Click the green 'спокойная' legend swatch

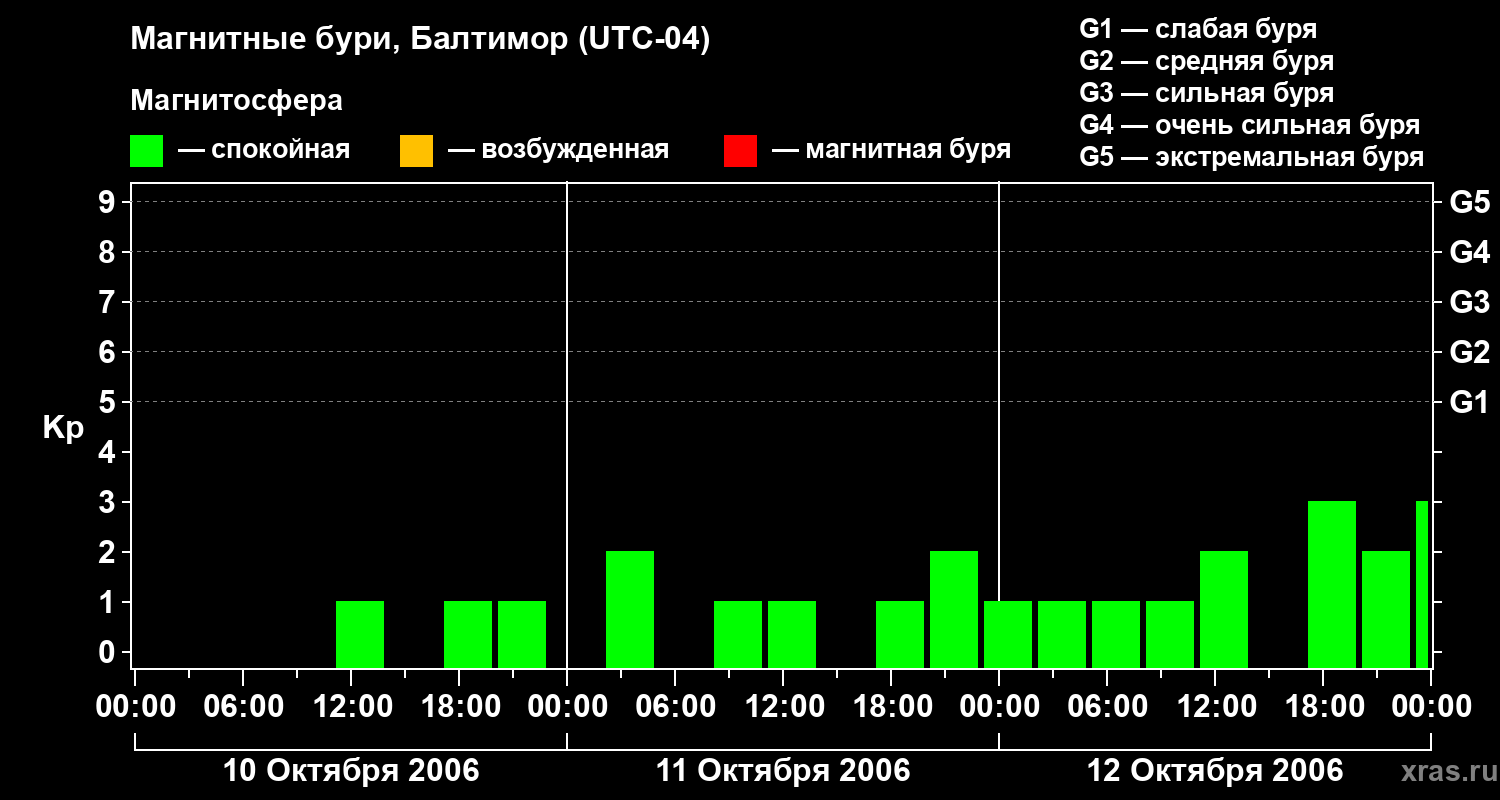[x=147, y=151]
